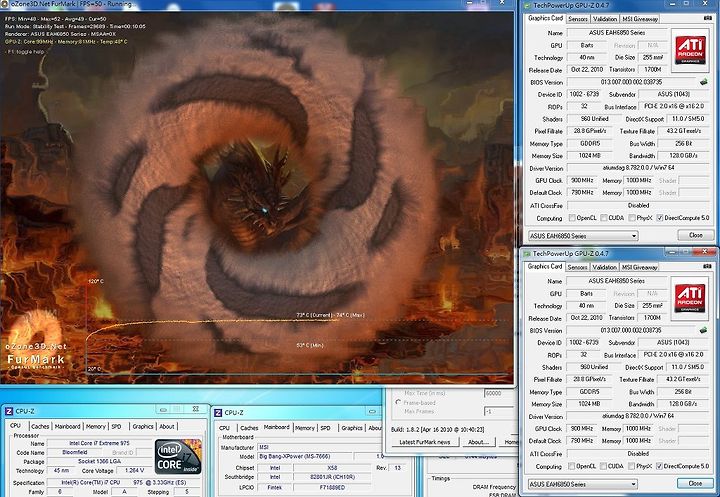Toggle PhysX checkbox in top GPU-Z window

(632, 218)
